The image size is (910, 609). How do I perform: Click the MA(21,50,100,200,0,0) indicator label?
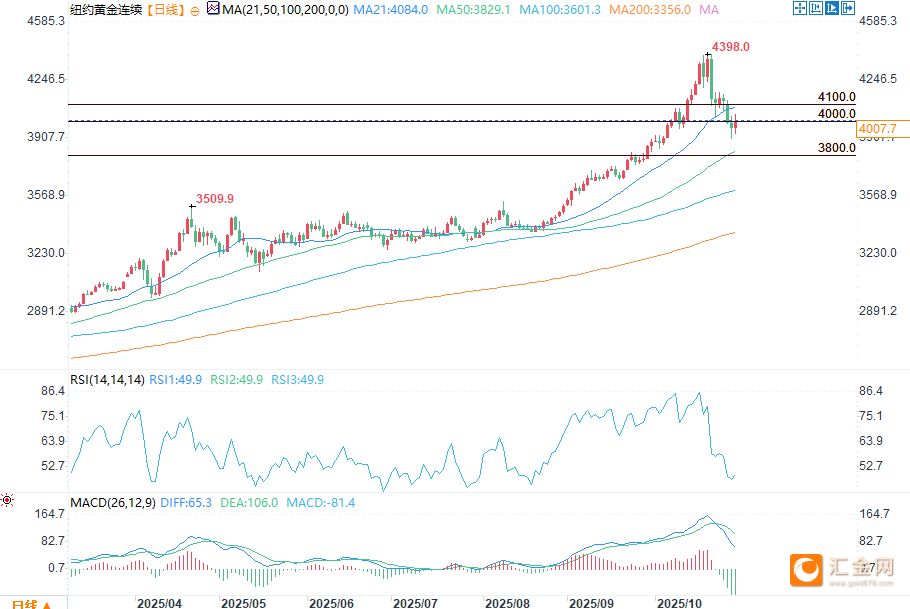click(285, 10)
